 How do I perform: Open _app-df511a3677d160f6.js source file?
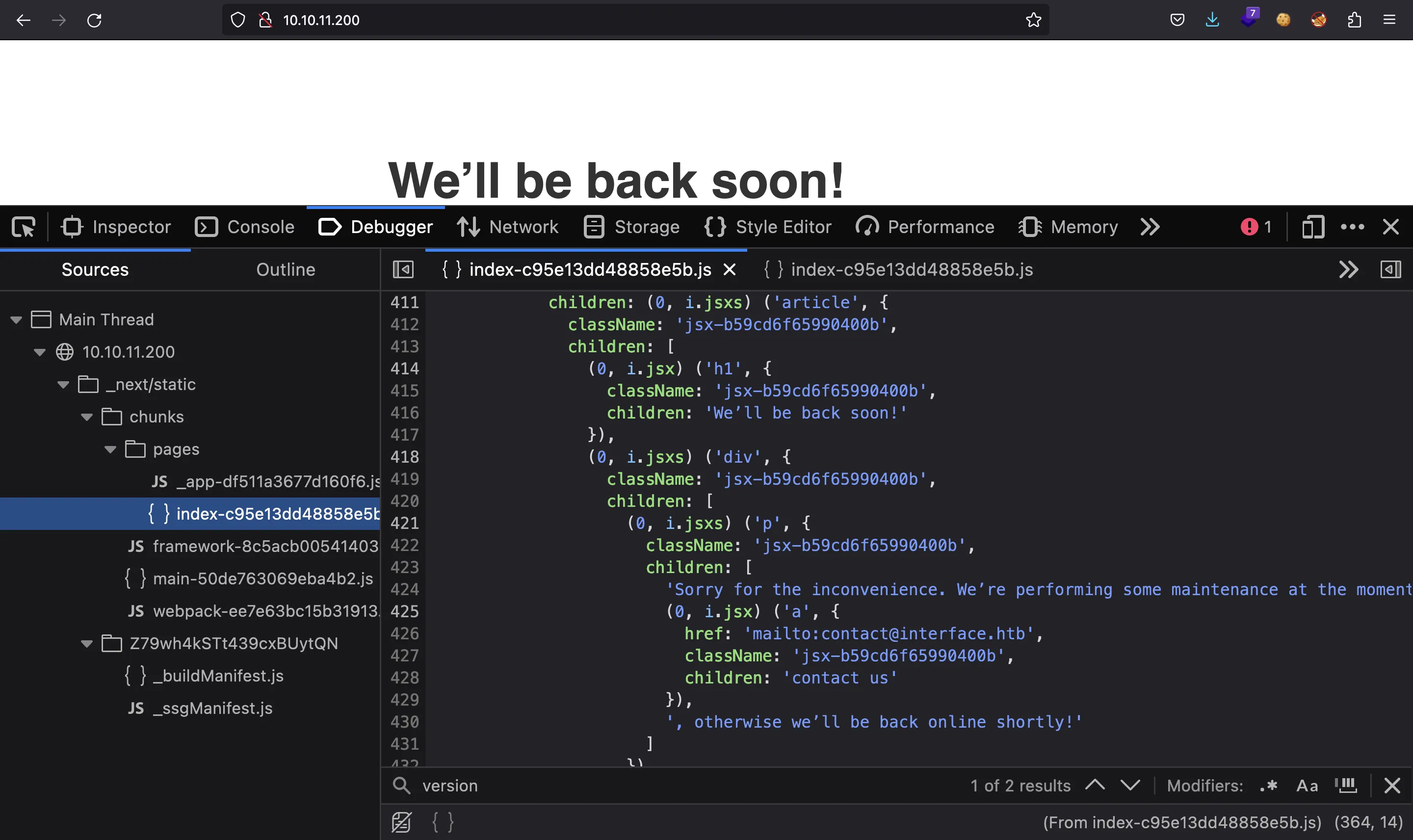click(x=266, y=482)
